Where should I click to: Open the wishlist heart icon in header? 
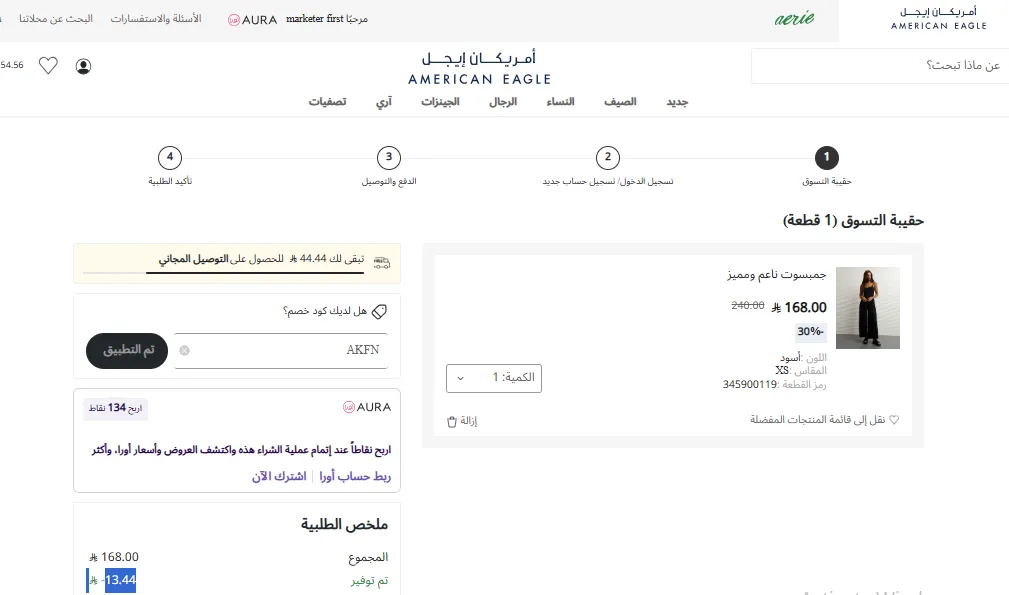48,66
